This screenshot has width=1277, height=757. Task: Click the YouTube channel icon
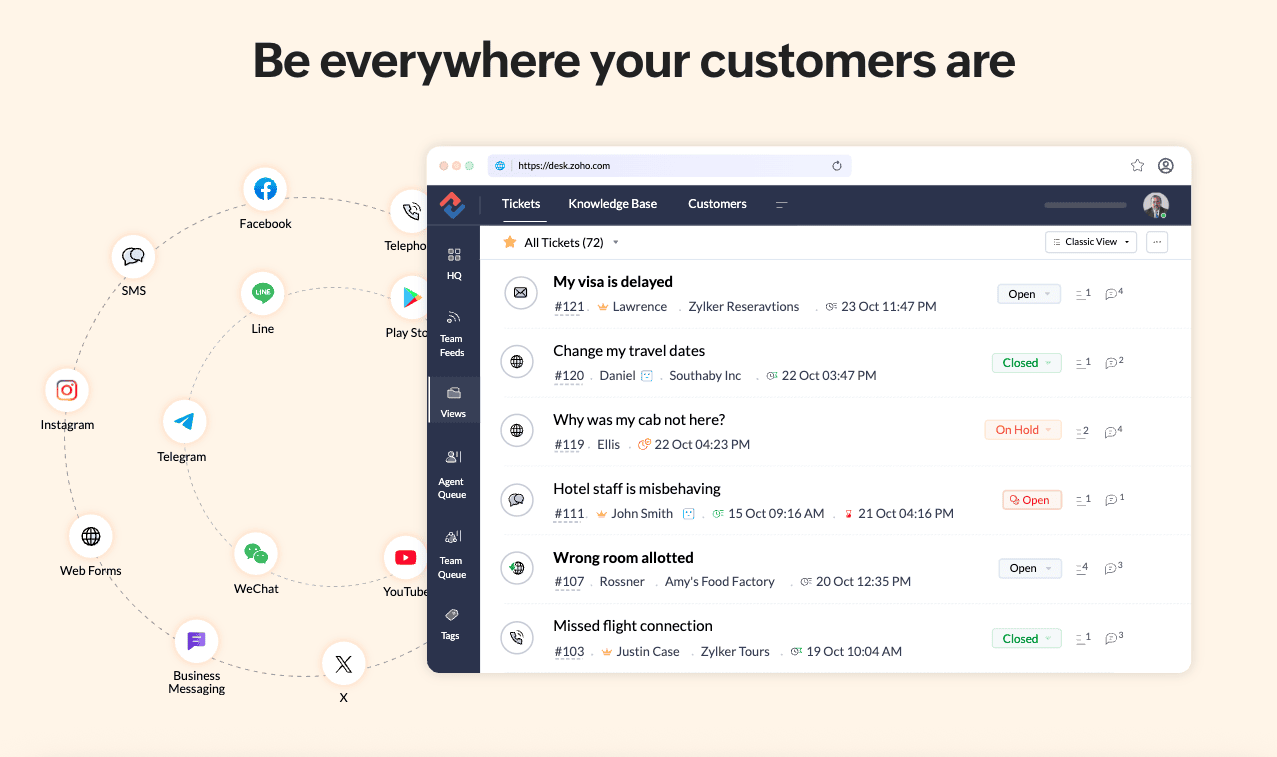[405, 557]
